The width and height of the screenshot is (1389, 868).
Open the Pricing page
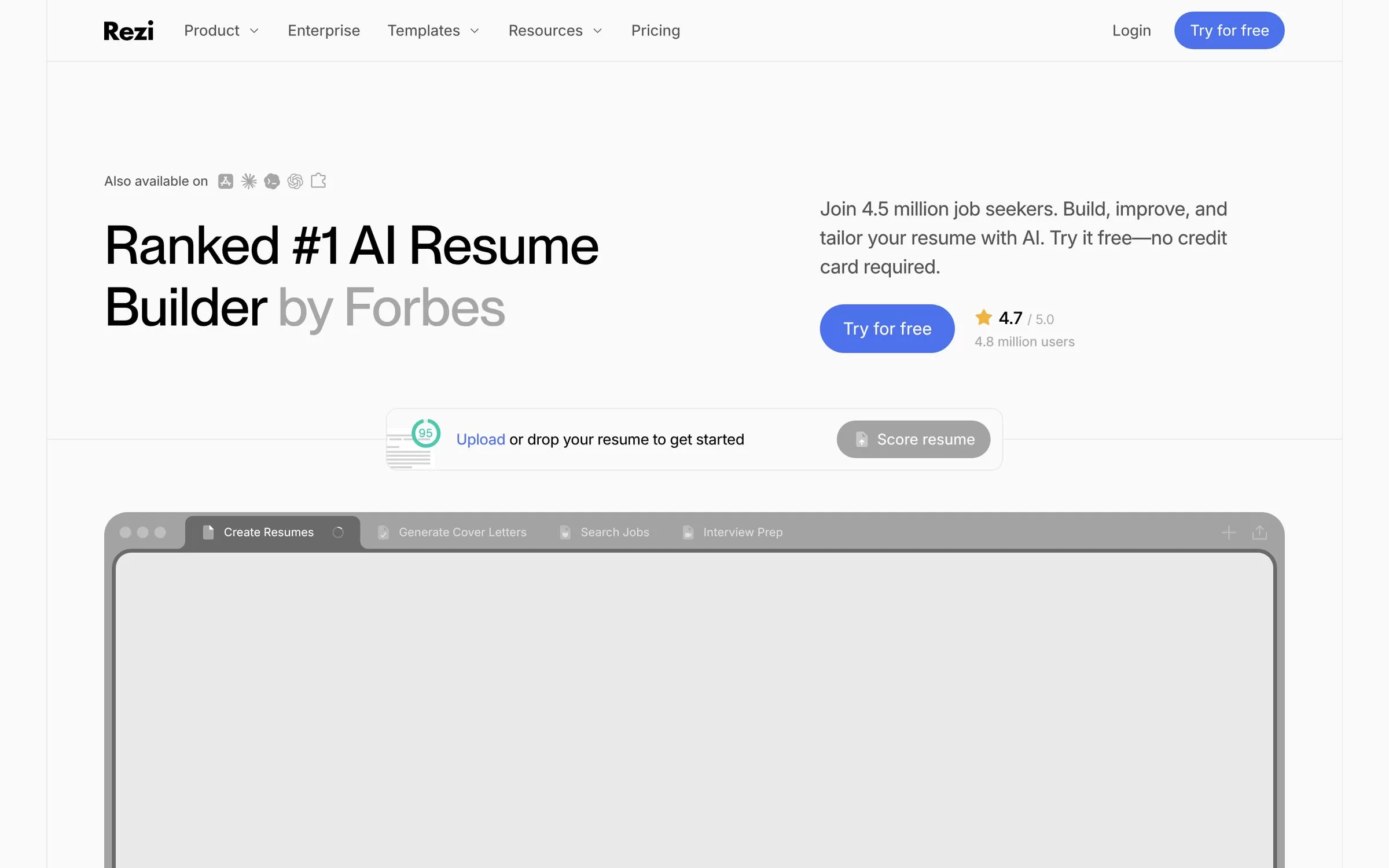click(656, 31)
